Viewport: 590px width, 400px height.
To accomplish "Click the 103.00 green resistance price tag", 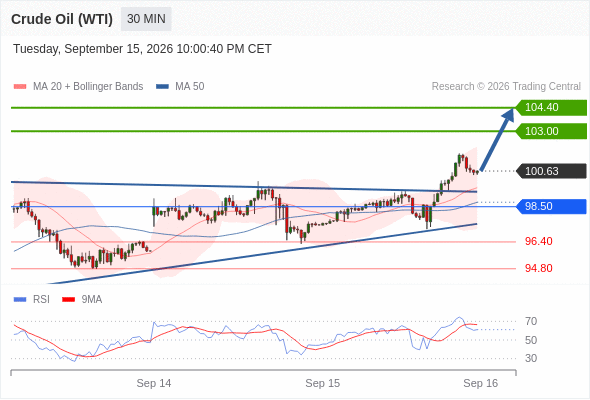I will click(551, 131).
